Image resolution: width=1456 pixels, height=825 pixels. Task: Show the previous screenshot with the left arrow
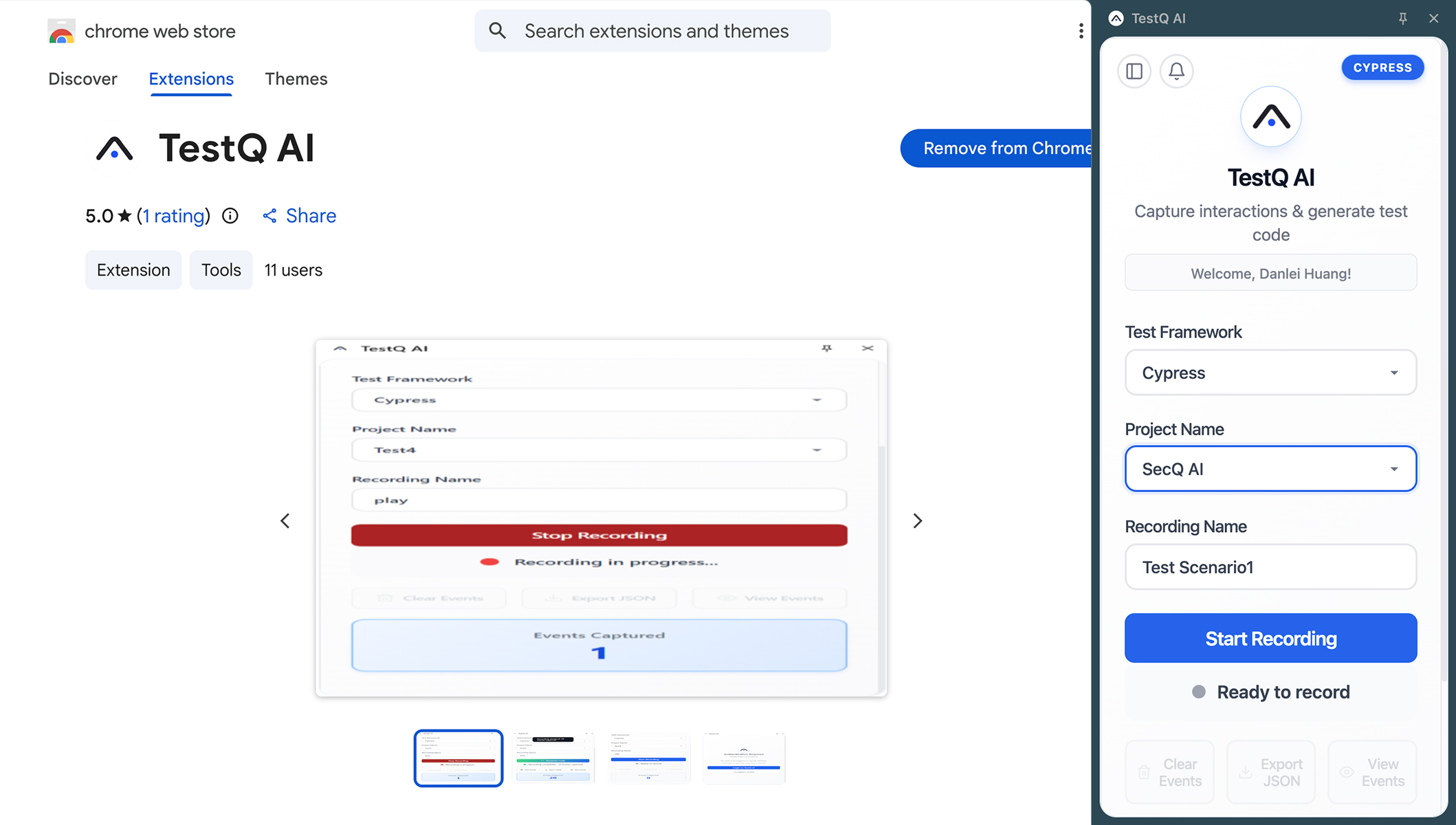[x=285, y=520]
